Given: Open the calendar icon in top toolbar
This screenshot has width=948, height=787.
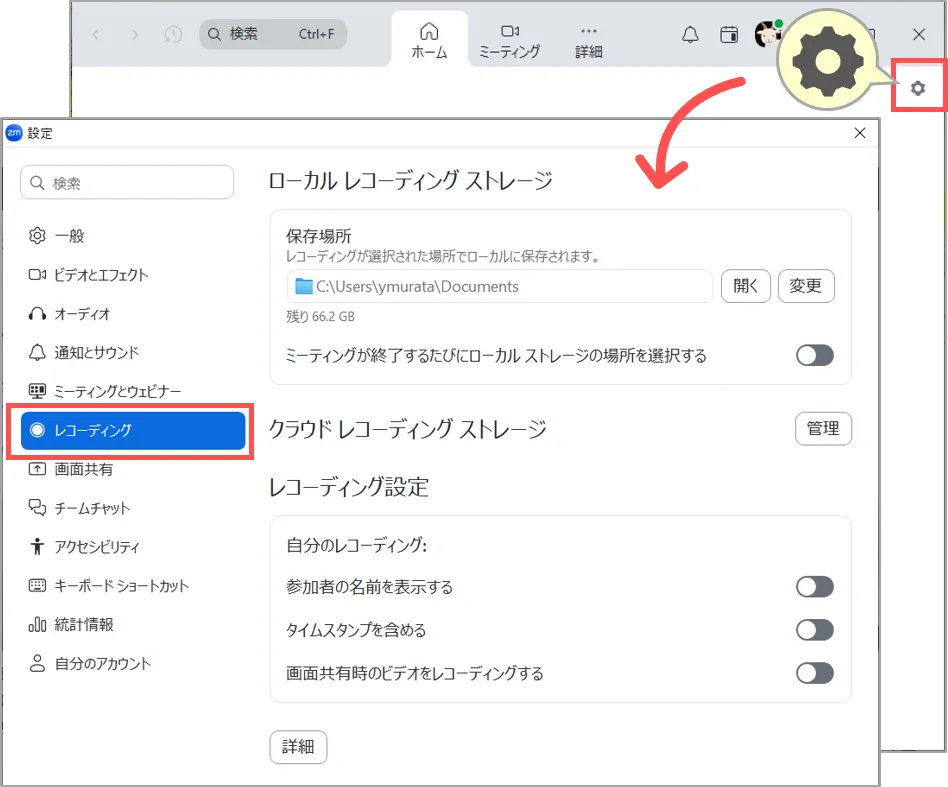Looking at the screenshot, I should pos(729,34).
